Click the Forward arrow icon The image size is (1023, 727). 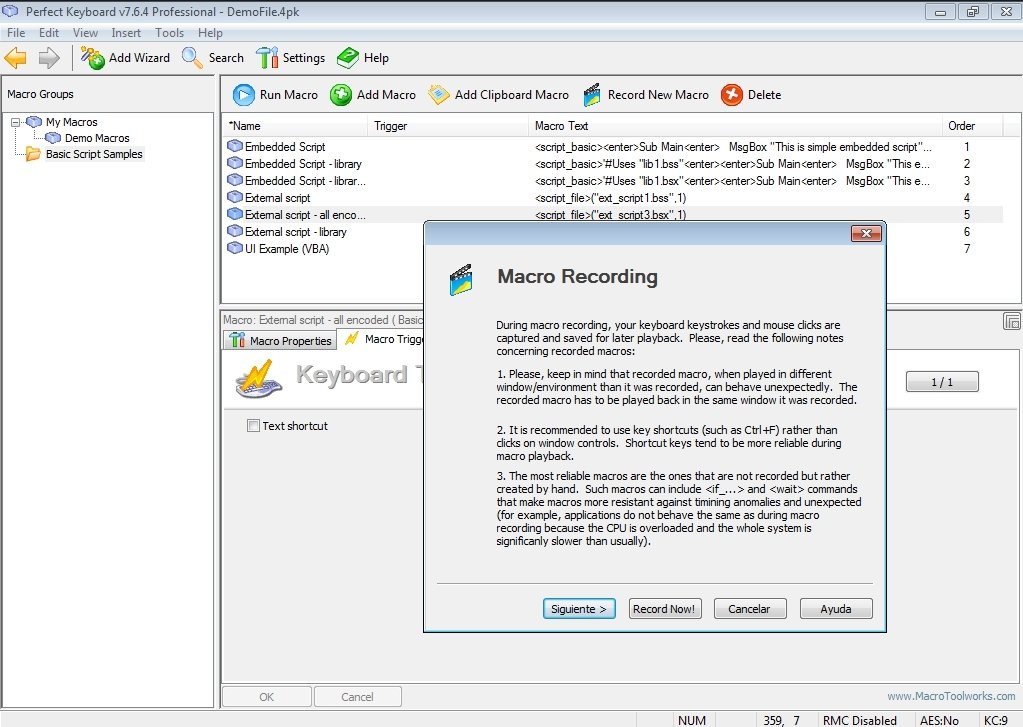[49, 58]
